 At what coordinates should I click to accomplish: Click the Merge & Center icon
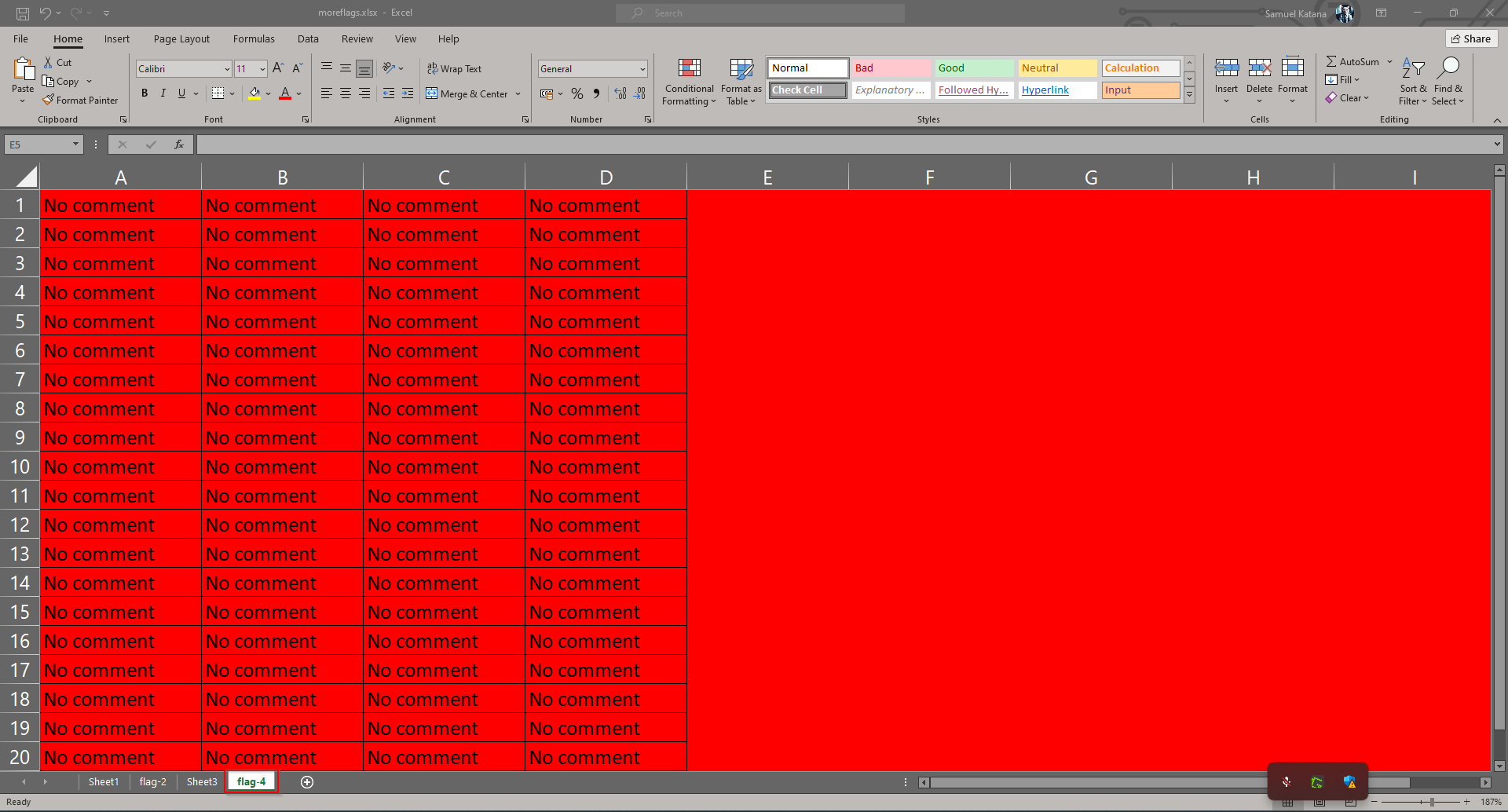point(432,93)
